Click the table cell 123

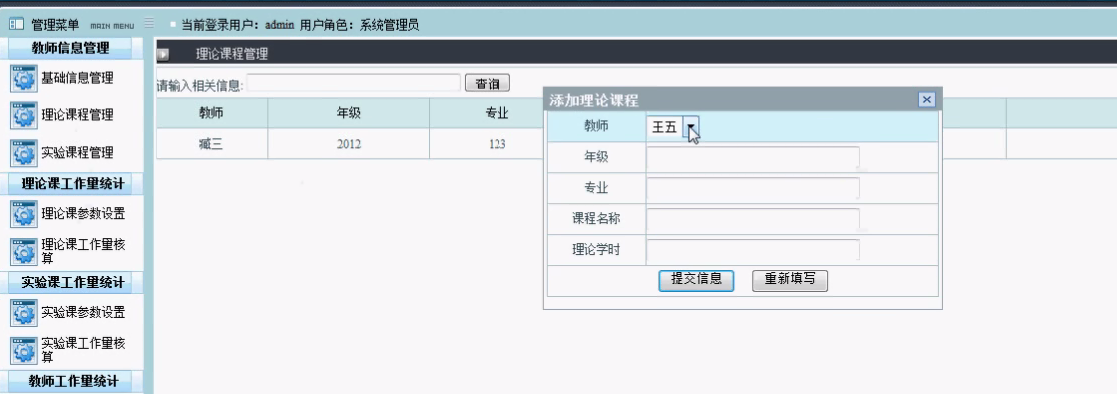497,144
